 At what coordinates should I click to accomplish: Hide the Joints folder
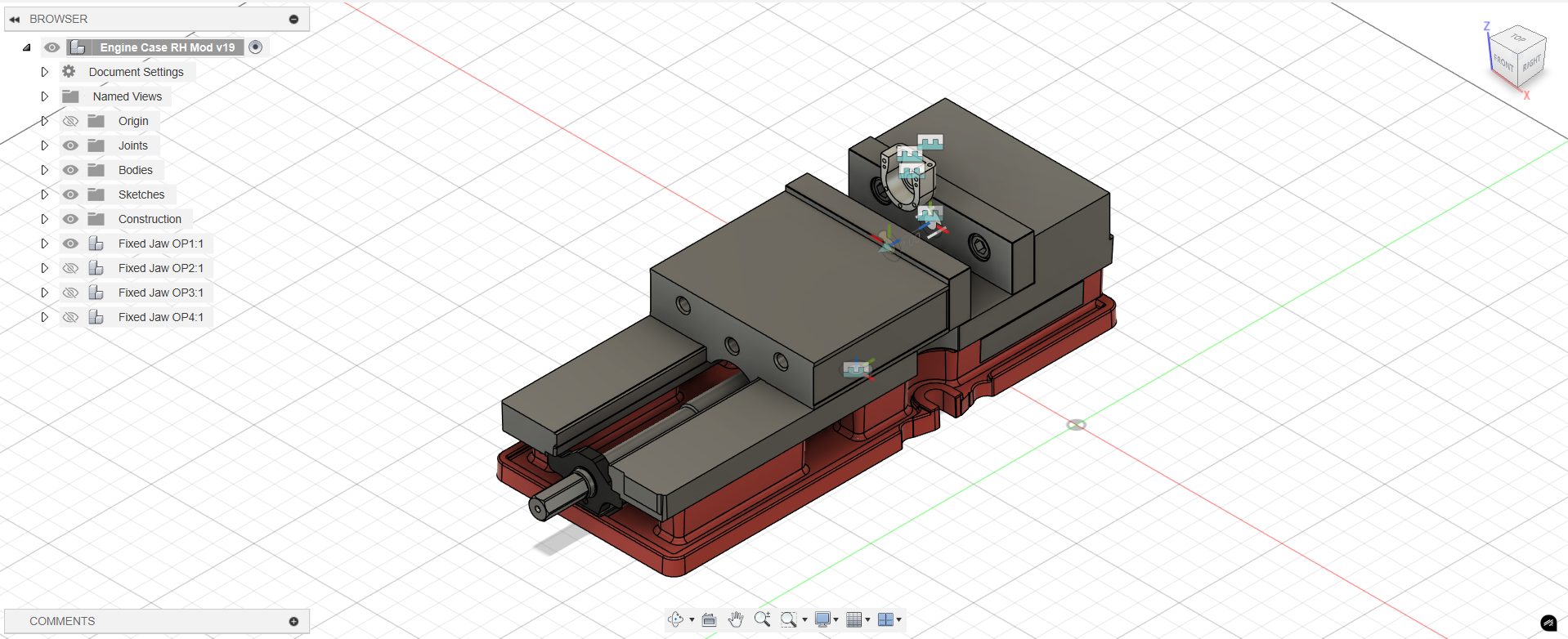click(x=71, y=145)
